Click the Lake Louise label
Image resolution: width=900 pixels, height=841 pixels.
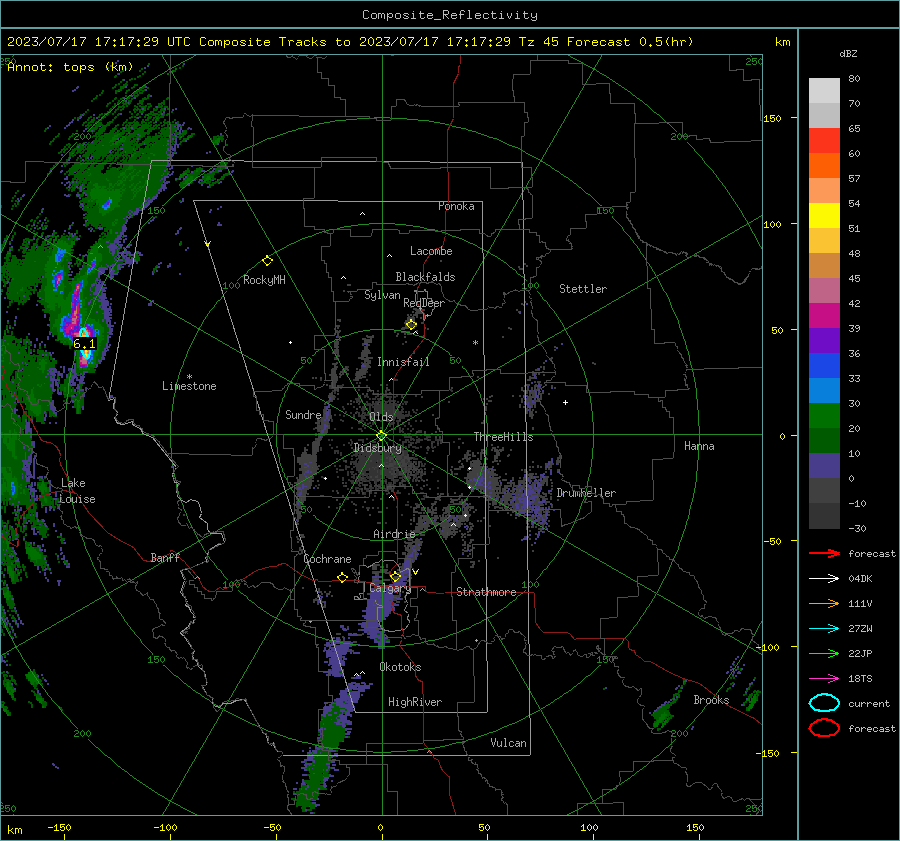(77, 491)
